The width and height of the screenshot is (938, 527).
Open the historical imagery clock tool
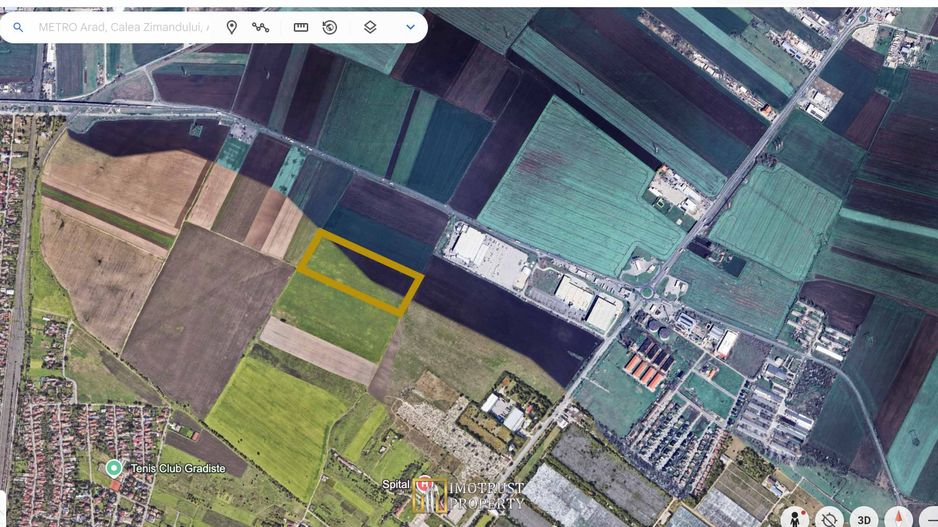(330, 28)
